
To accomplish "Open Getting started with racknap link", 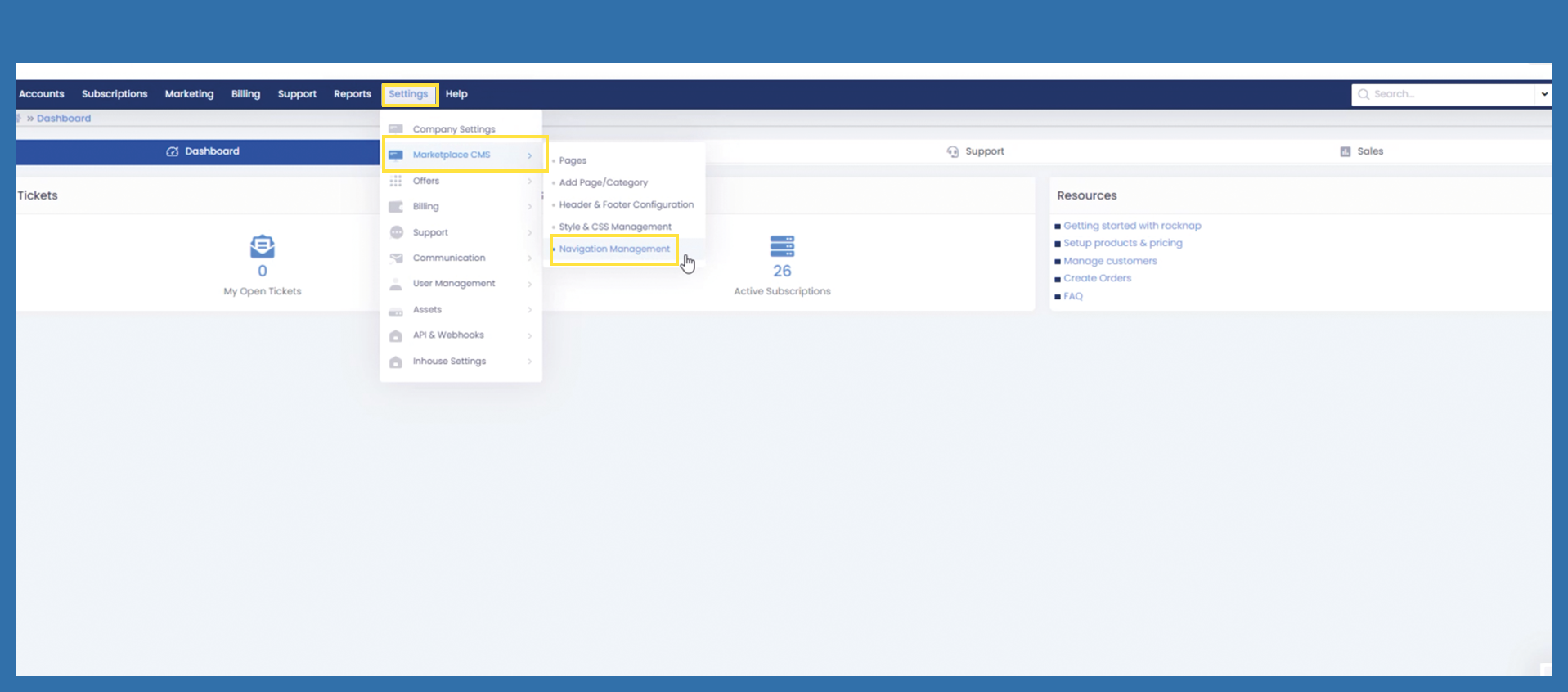I will [x=1132, y=226].
